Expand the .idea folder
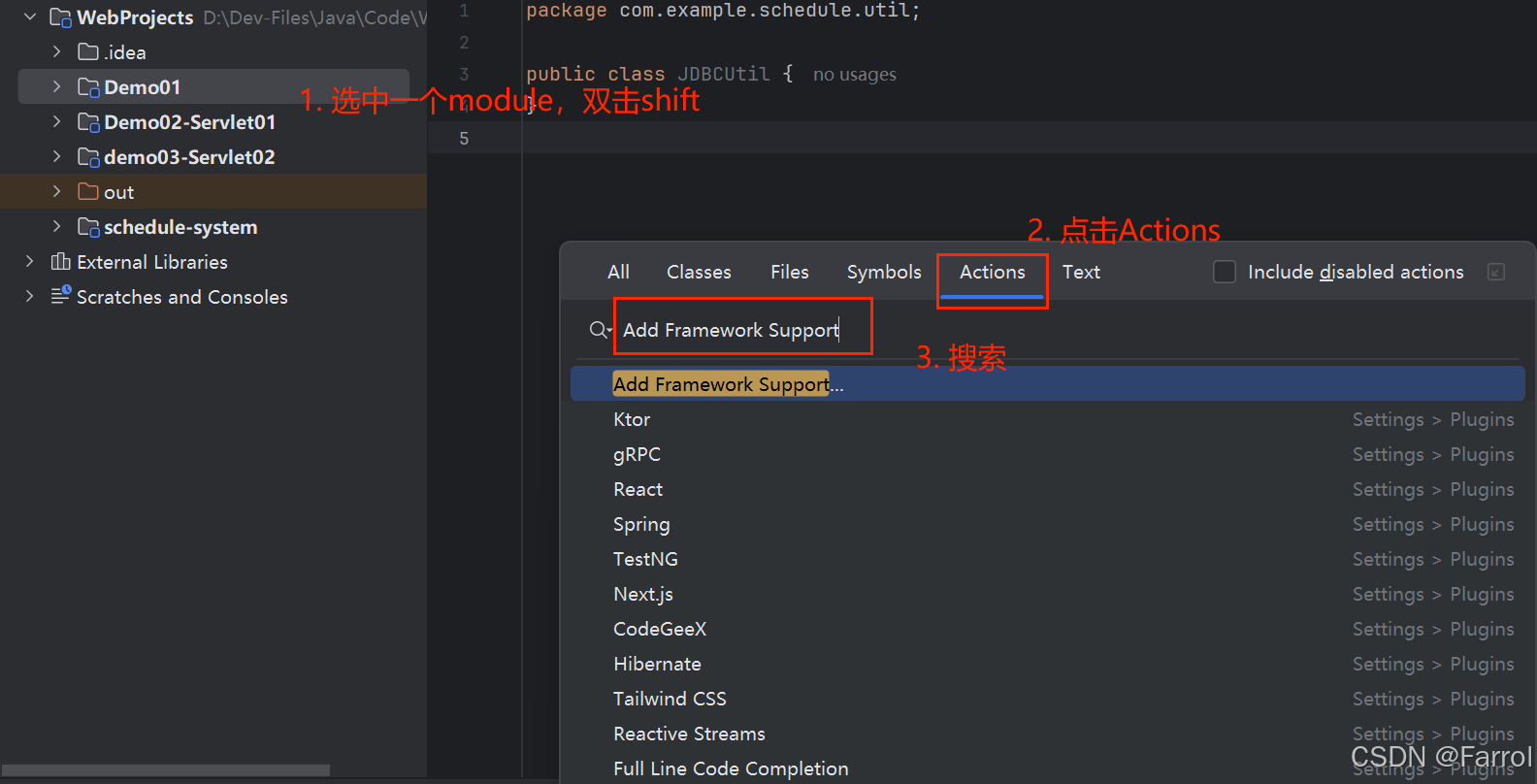This screenshot has height=784, width=1537. (56, 51)
